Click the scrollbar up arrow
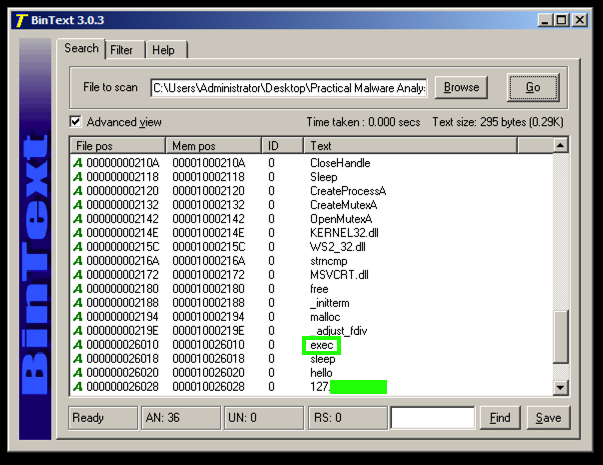 tap(561, 145)
